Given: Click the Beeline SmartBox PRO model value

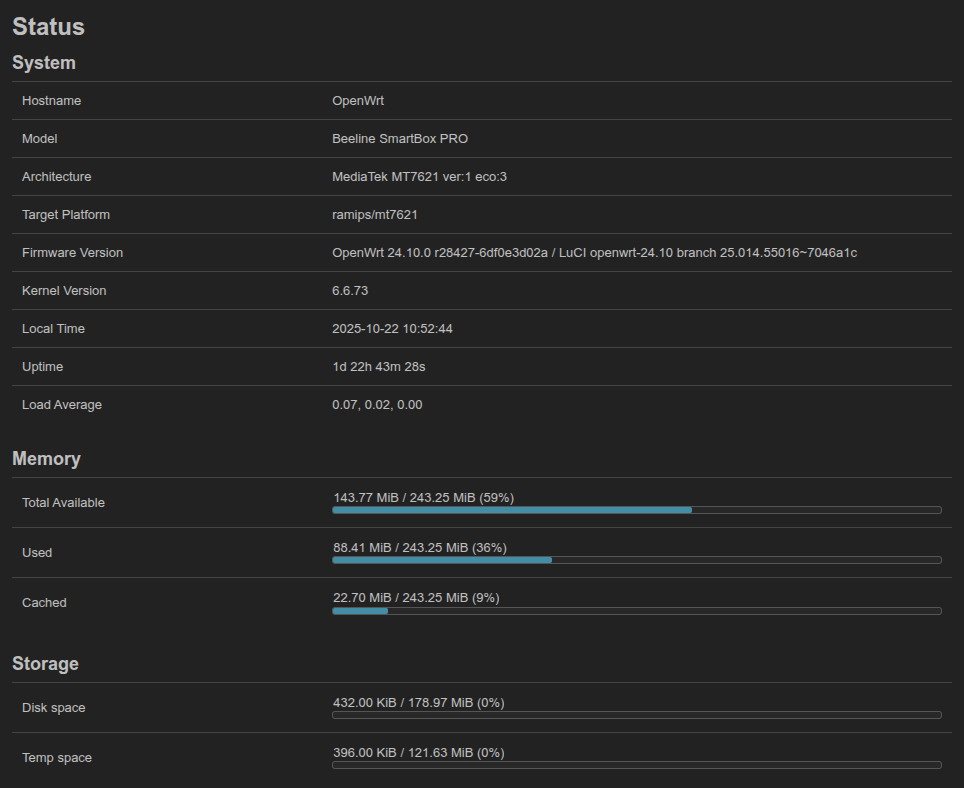Looking at the screenshot, I should [400, 139].
